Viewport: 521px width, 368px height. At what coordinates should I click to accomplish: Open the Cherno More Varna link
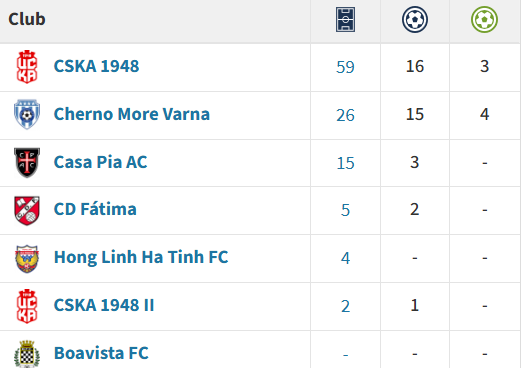pyautogui.click(x=132, y=114)
